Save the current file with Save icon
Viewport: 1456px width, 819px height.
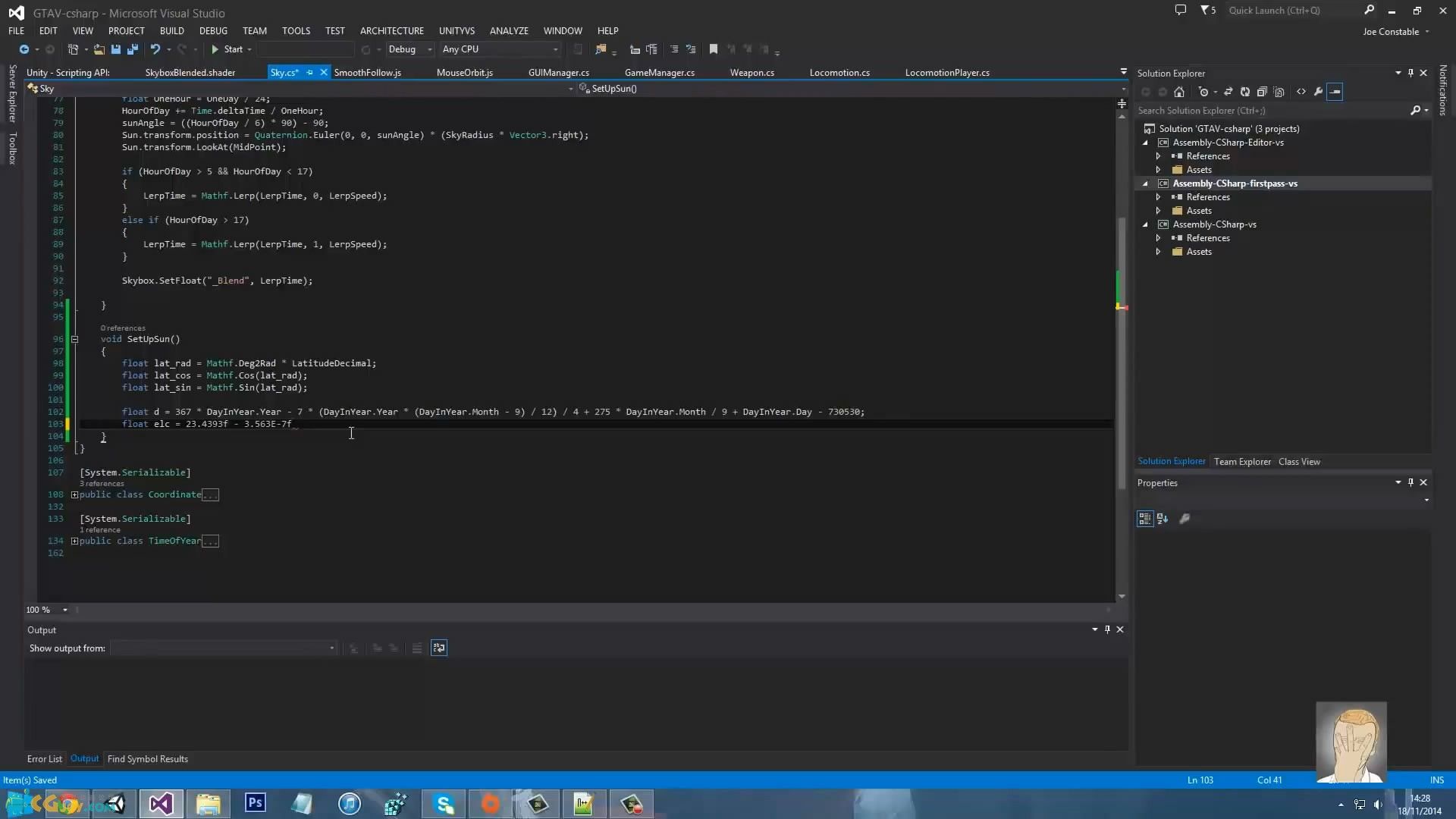(x=116, y=49)
